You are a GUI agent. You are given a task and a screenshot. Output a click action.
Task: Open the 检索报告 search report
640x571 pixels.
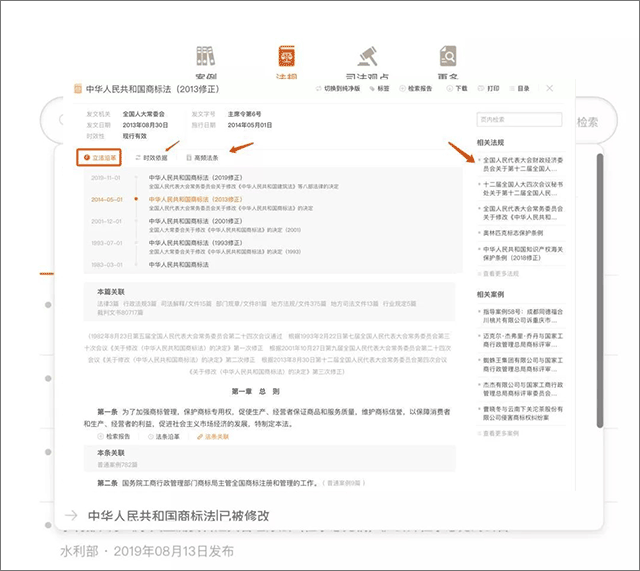[418, 89]
